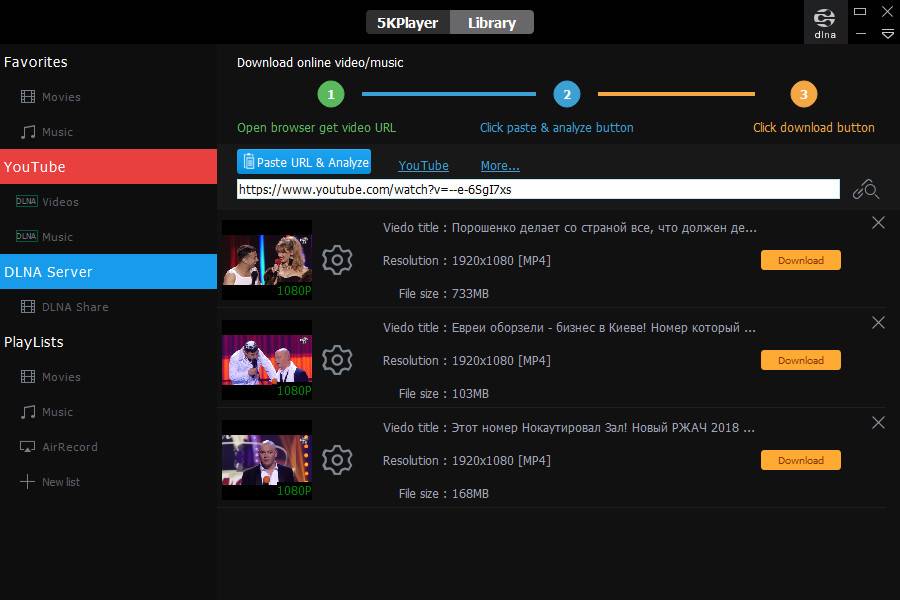
Task: Select the DLNA Server section
Action: (x=108, y=272)
